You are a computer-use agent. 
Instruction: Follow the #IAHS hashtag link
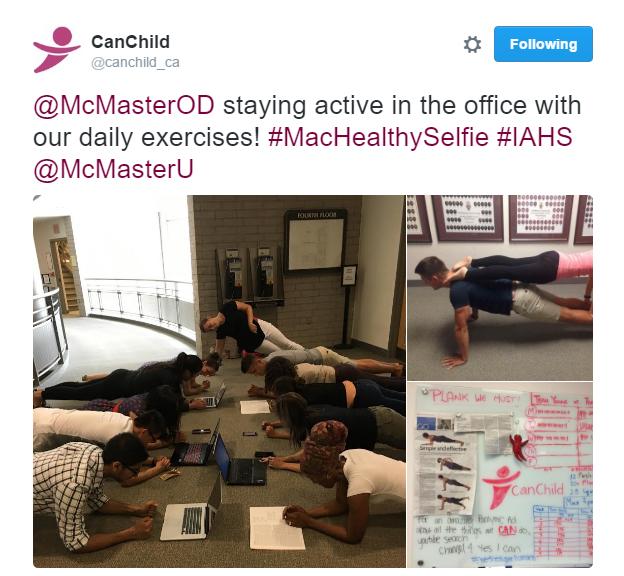(534, 137)
